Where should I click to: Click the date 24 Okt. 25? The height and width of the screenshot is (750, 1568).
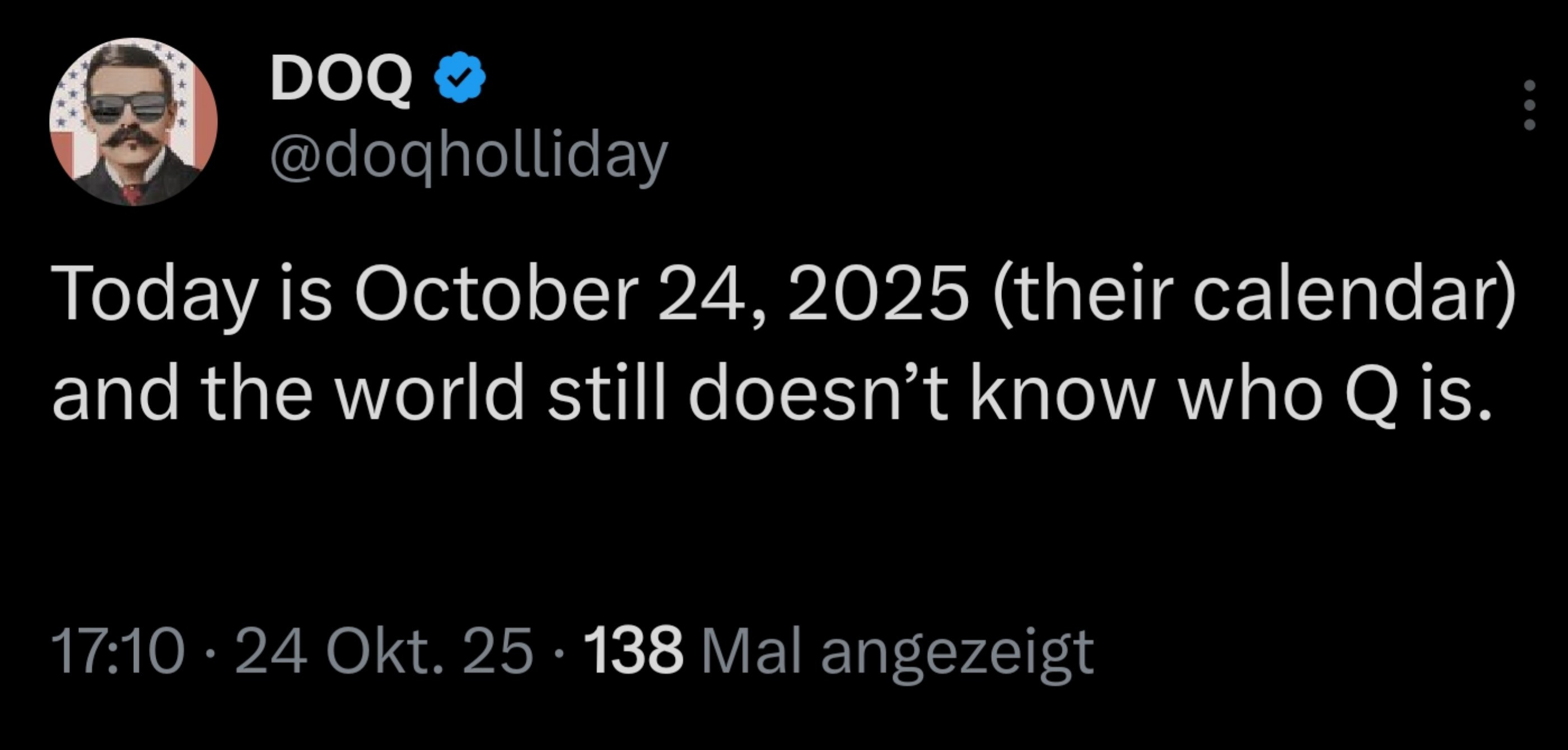[x=384, y=651]
